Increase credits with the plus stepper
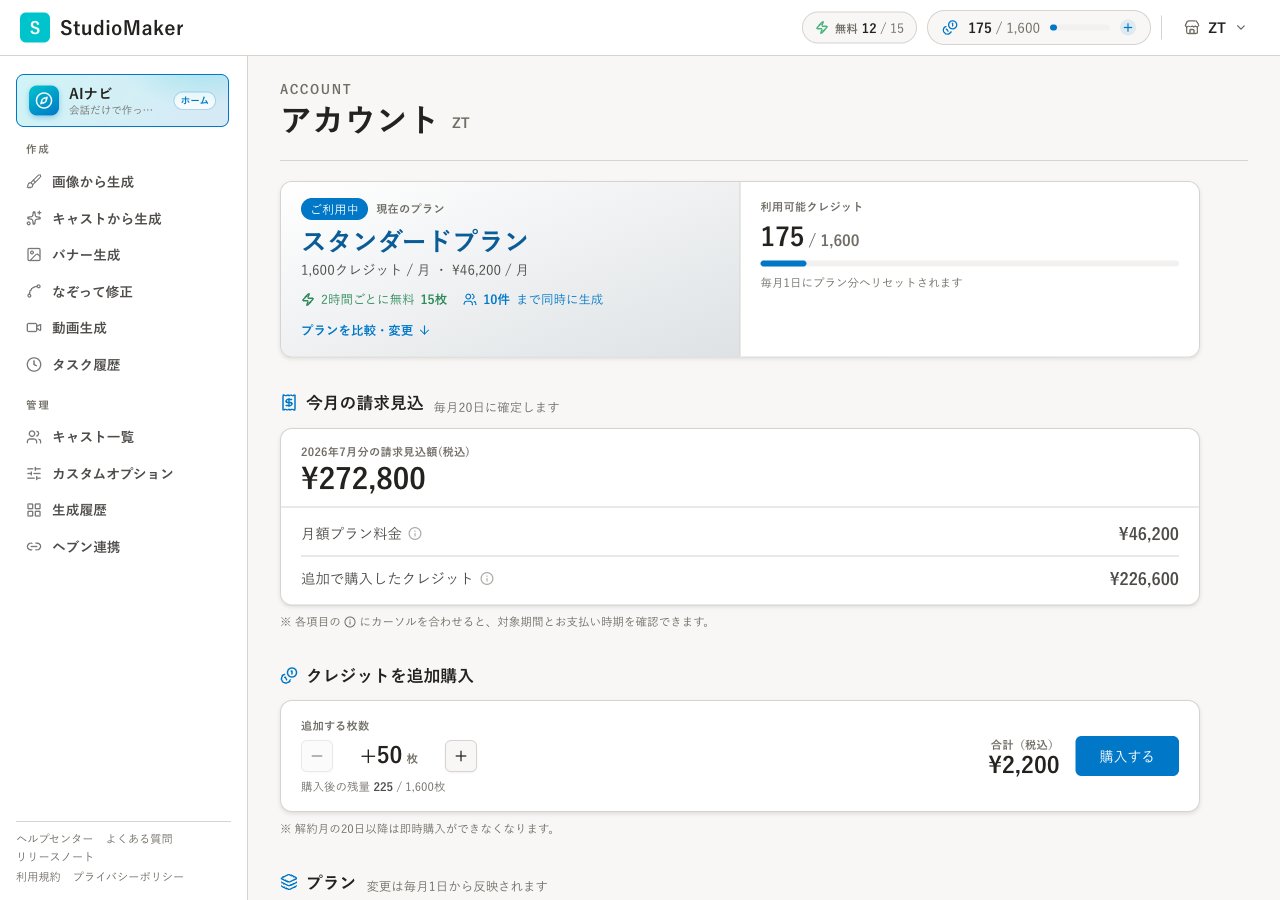 461,756
